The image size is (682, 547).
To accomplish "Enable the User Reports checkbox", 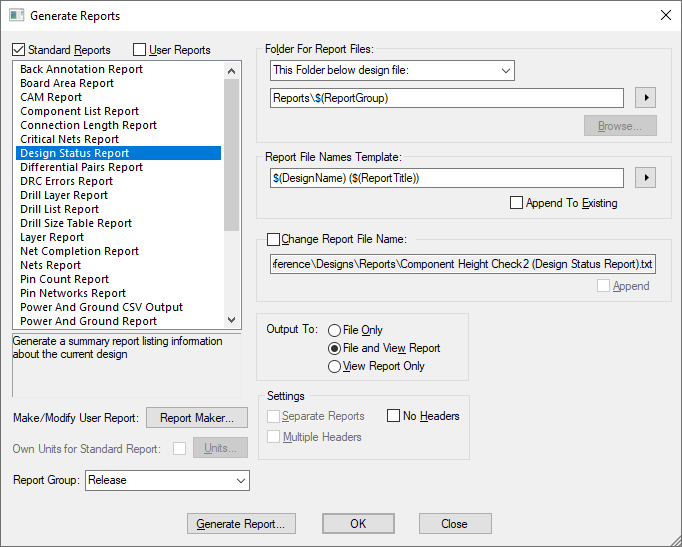I will 139,50.
